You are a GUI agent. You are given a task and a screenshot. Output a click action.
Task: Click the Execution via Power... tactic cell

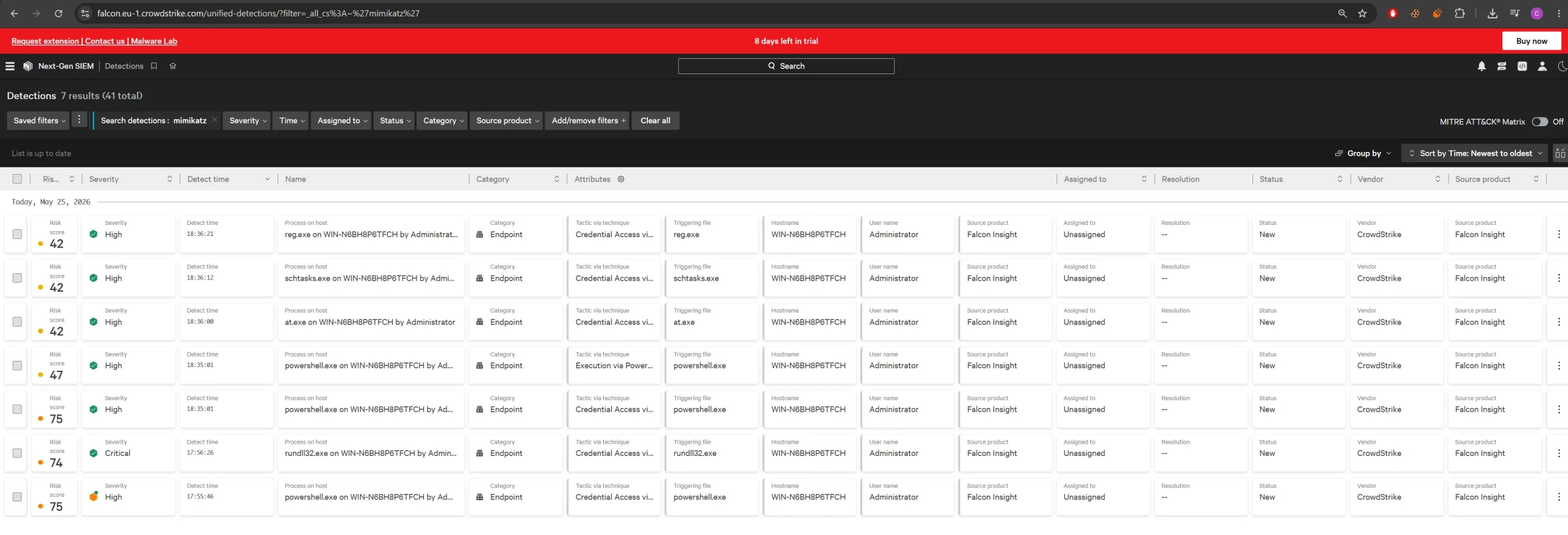[x=614, y=366]
